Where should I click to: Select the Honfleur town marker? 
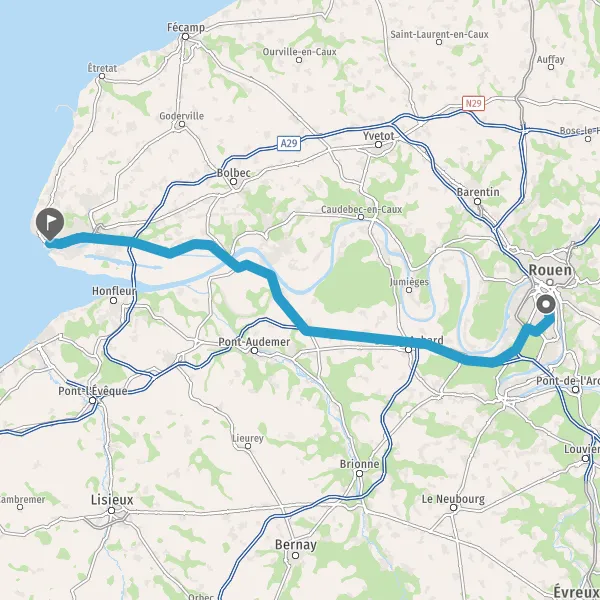(x=113, y=301)
